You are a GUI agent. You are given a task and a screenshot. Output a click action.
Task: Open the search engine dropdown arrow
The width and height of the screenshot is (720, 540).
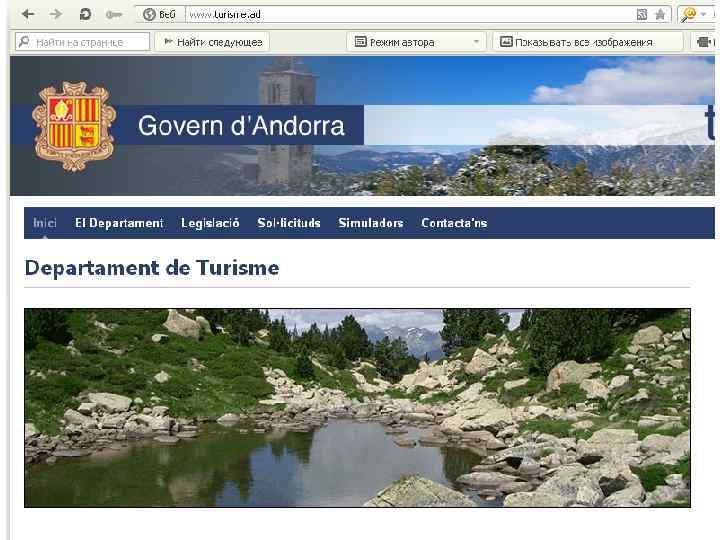(703, 15)
